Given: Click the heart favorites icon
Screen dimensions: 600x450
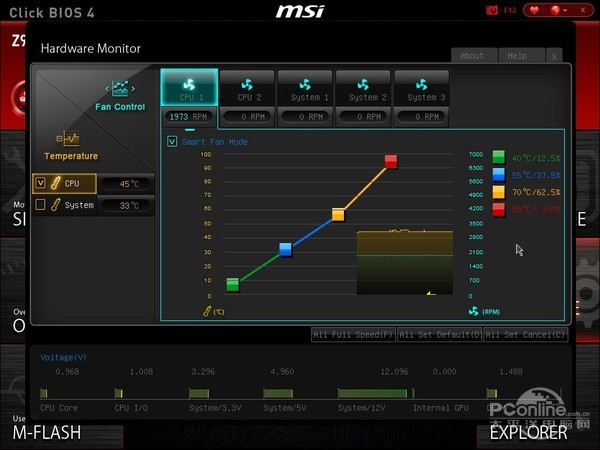Looking at the screenshot, I should click(534, 10).
